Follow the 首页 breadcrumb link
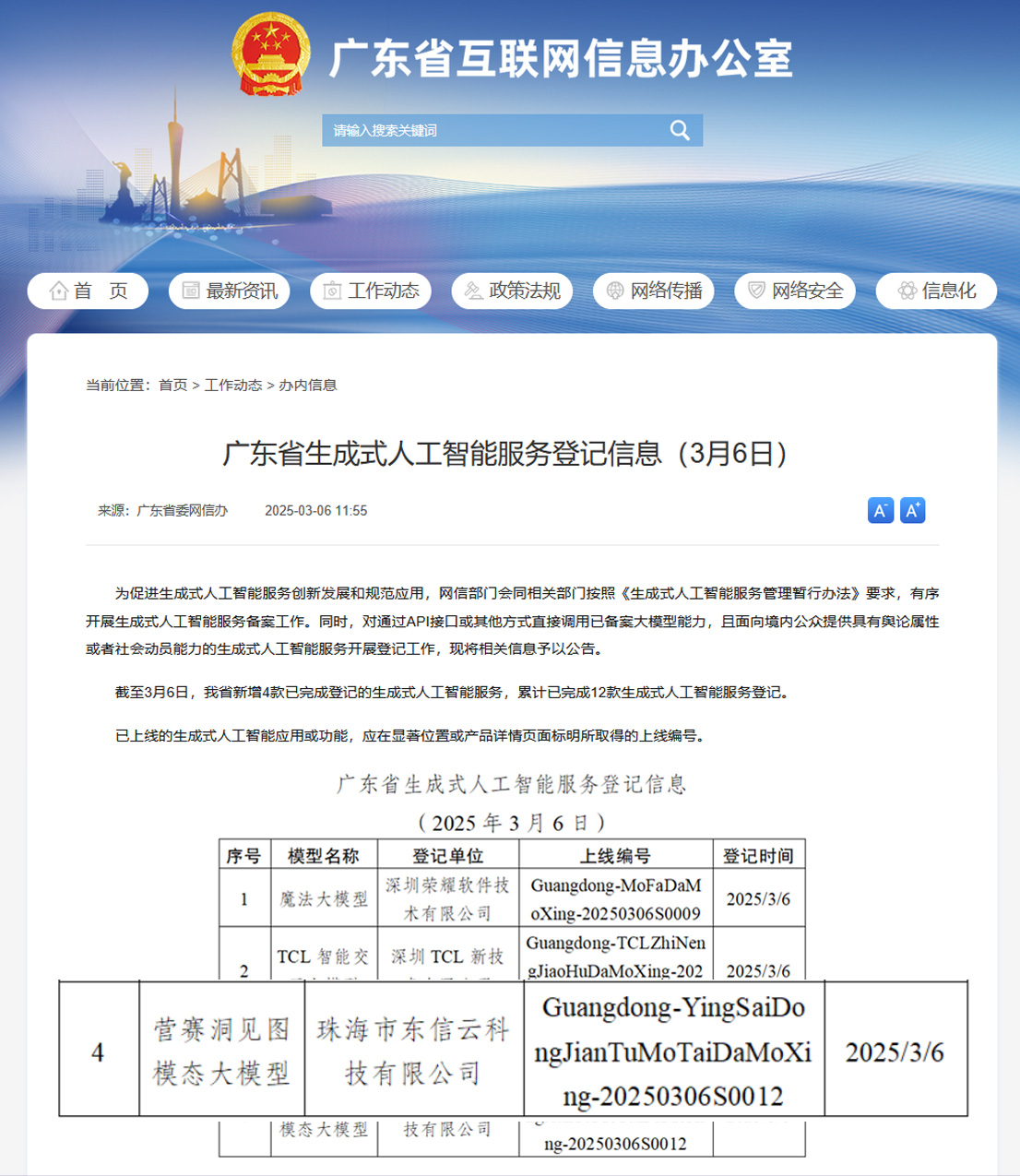The width and height of the screenshot is (1020, 1176). (x=173, y=385)
